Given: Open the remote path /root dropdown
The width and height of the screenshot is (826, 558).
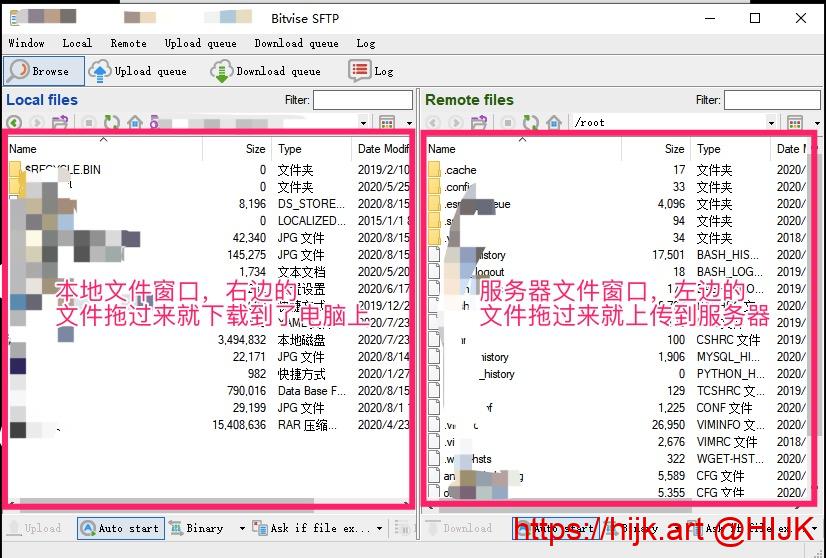Looking at the screenshot, I should pos(771,123).
